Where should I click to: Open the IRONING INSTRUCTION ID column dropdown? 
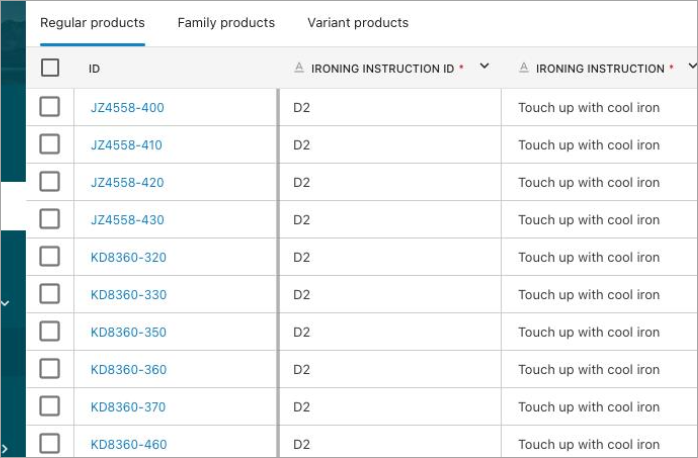coord(485,67)
